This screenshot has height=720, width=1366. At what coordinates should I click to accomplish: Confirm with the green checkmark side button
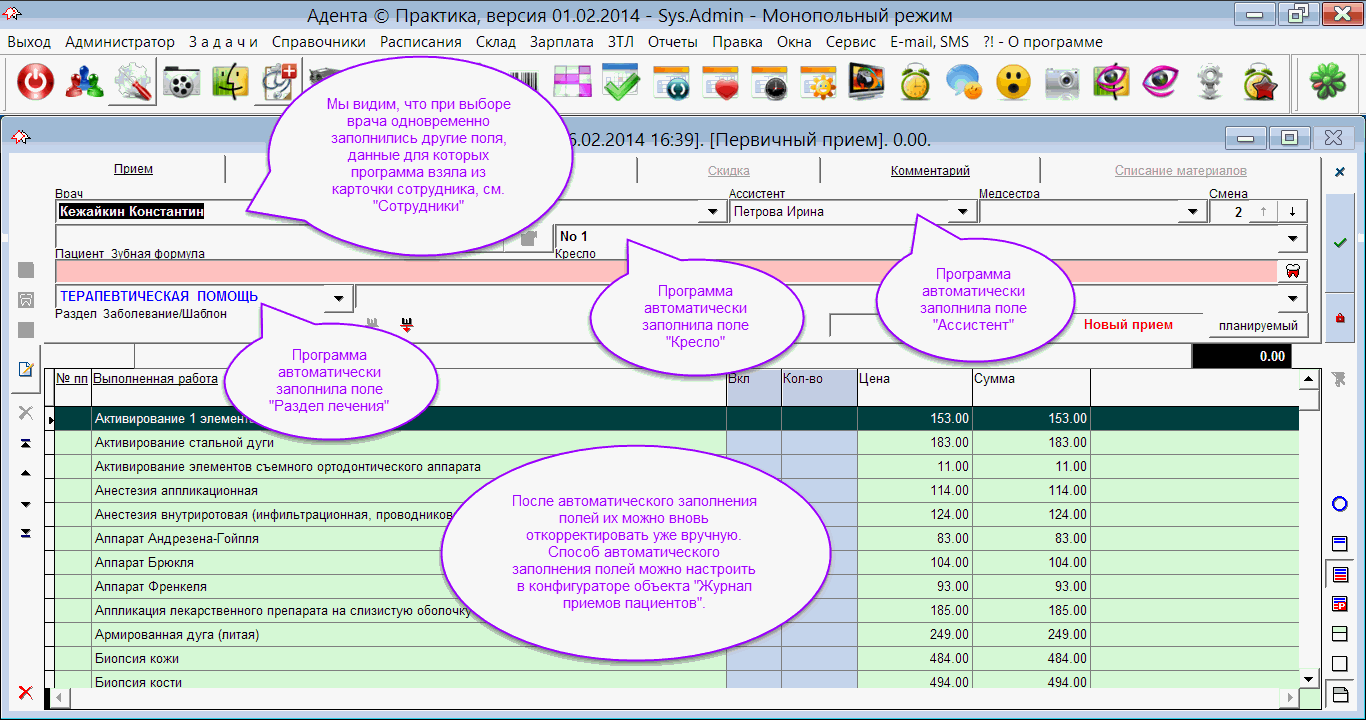click(x=1340, y=243)
